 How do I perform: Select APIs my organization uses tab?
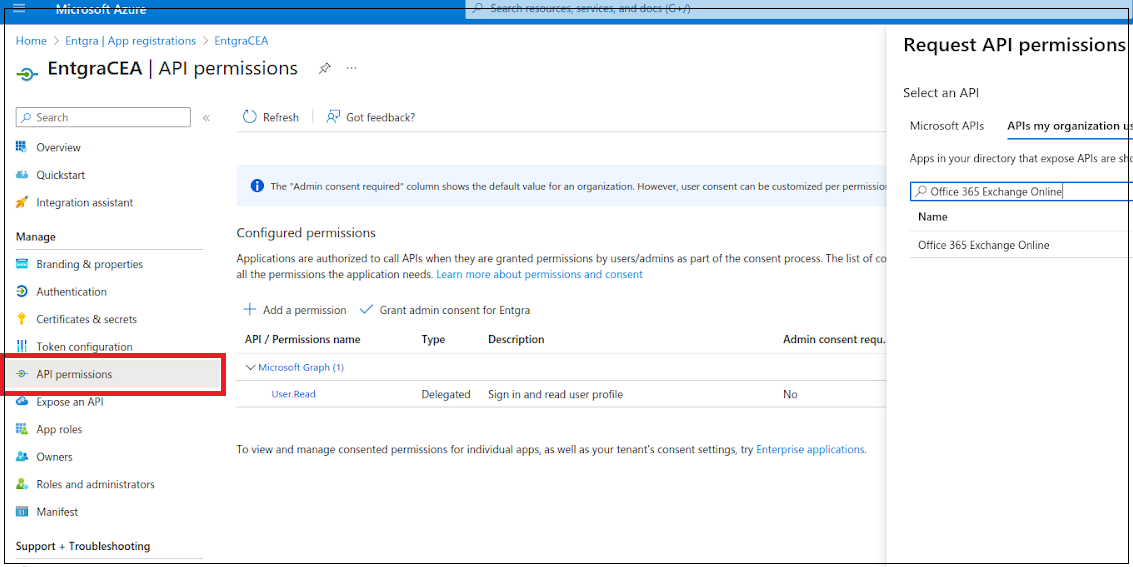[1069, 126]
